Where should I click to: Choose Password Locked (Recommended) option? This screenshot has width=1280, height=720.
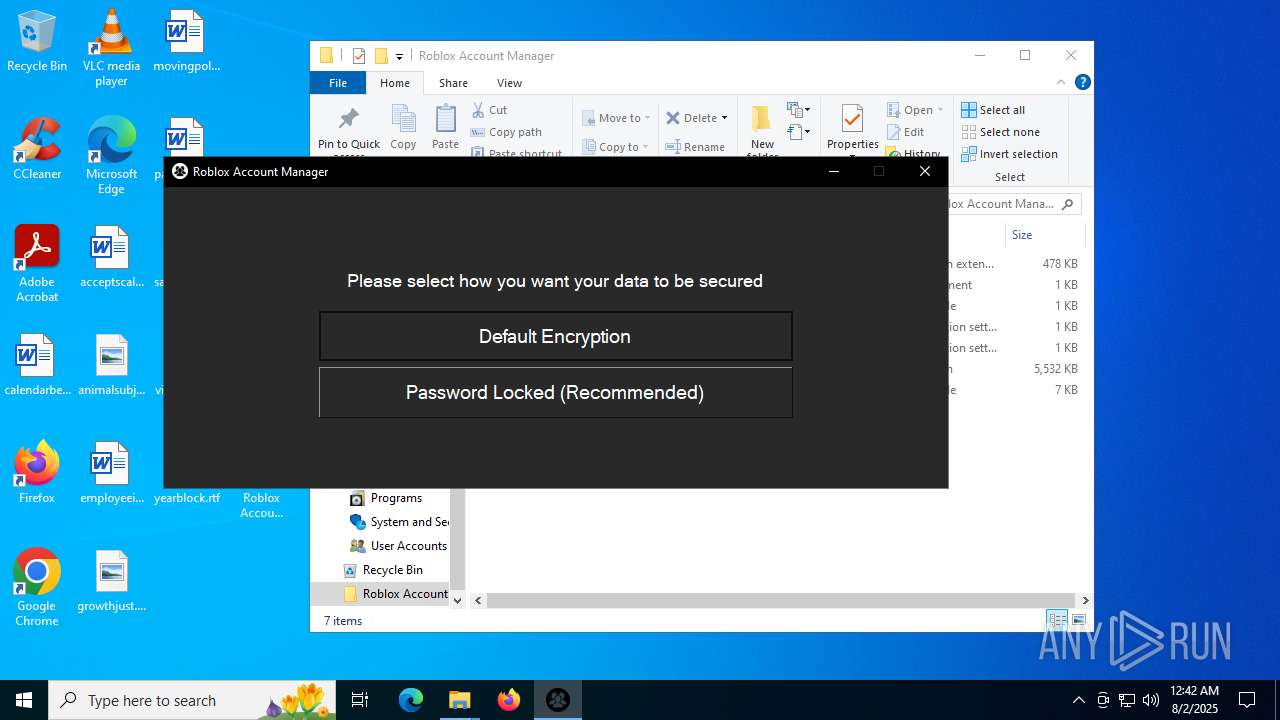click(x=555, y=392)
